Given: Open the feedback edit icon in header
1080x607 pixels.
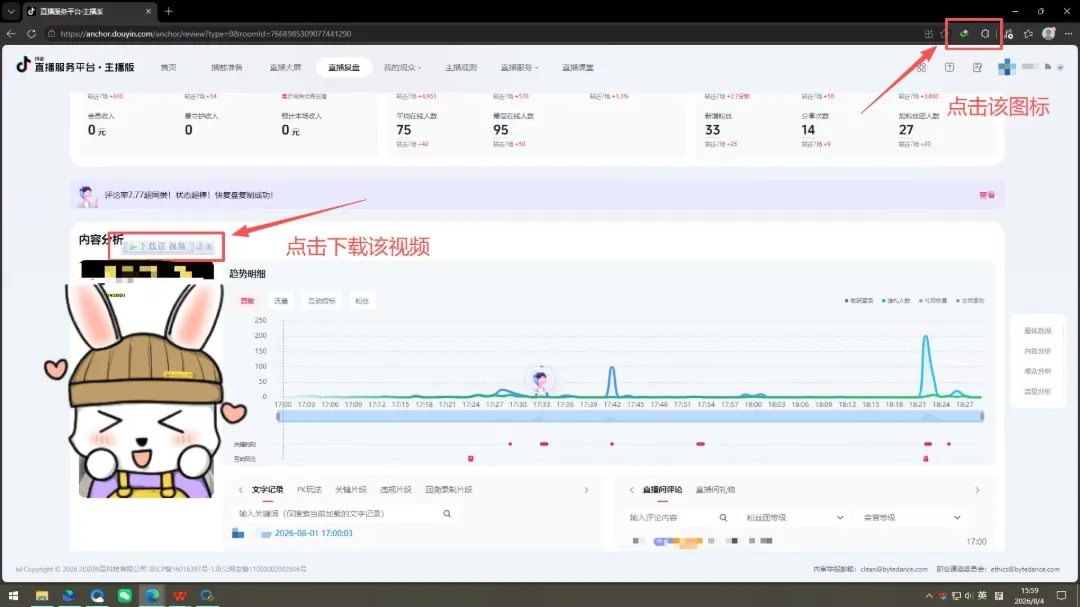Looking at the screenshot, I should tap(977, 68).
